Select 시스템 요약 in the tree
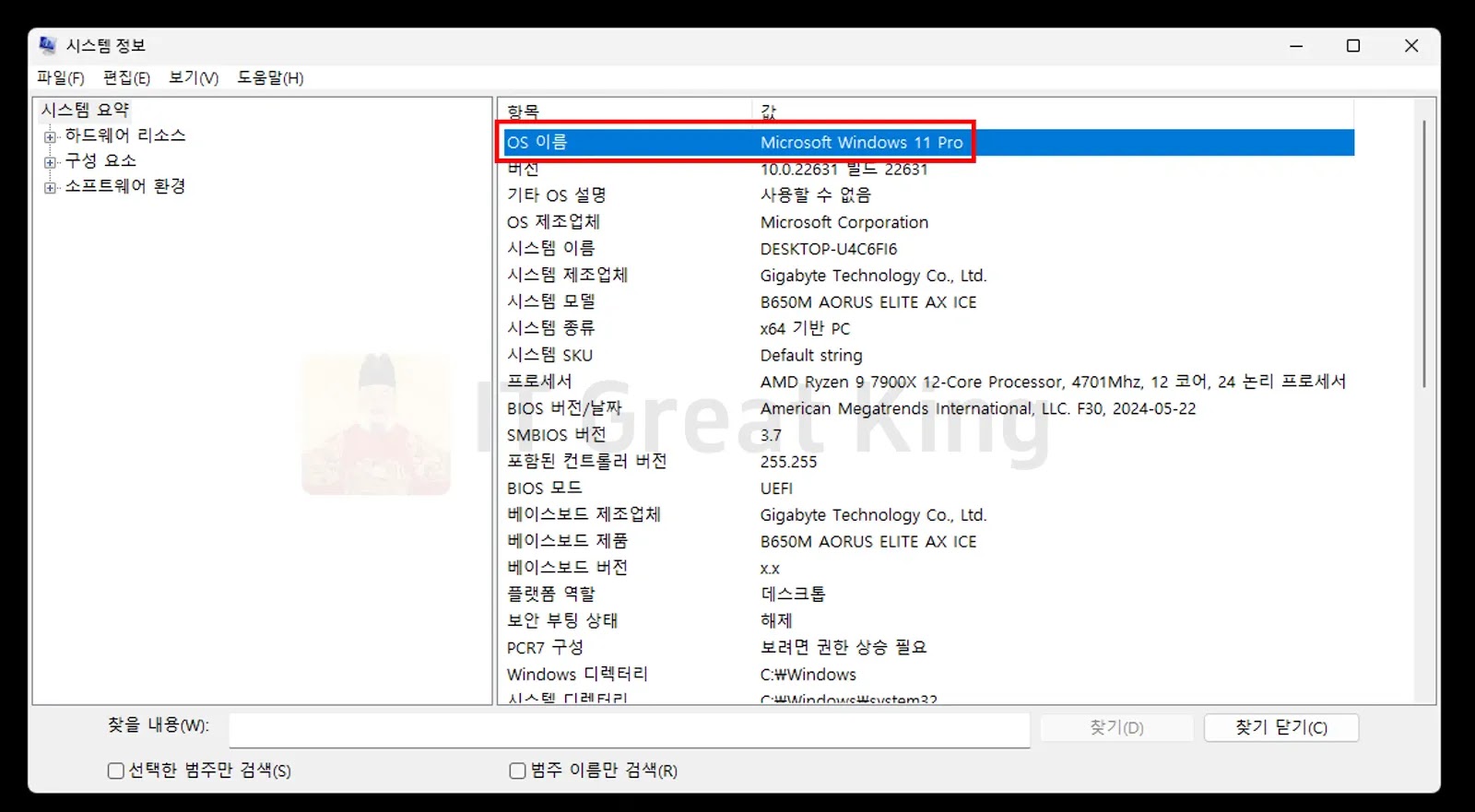 85,110
